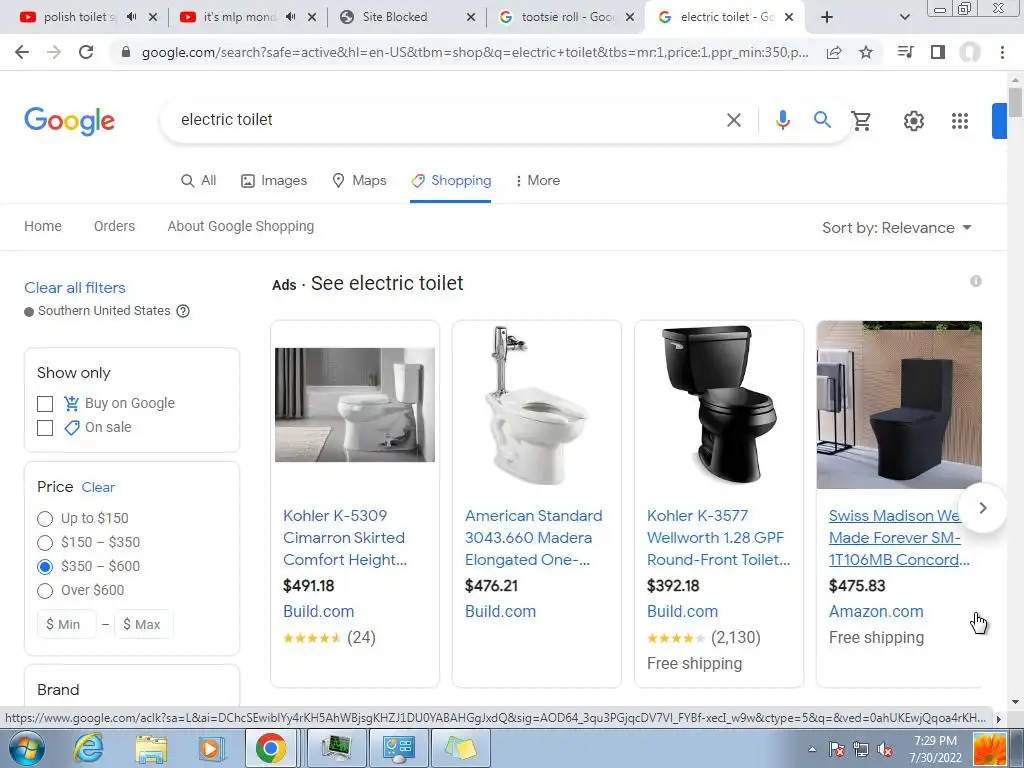The width and height of the screenshot is (1024, 768).
Task: Select the Up to $150 price option
Action: [45, 519]
